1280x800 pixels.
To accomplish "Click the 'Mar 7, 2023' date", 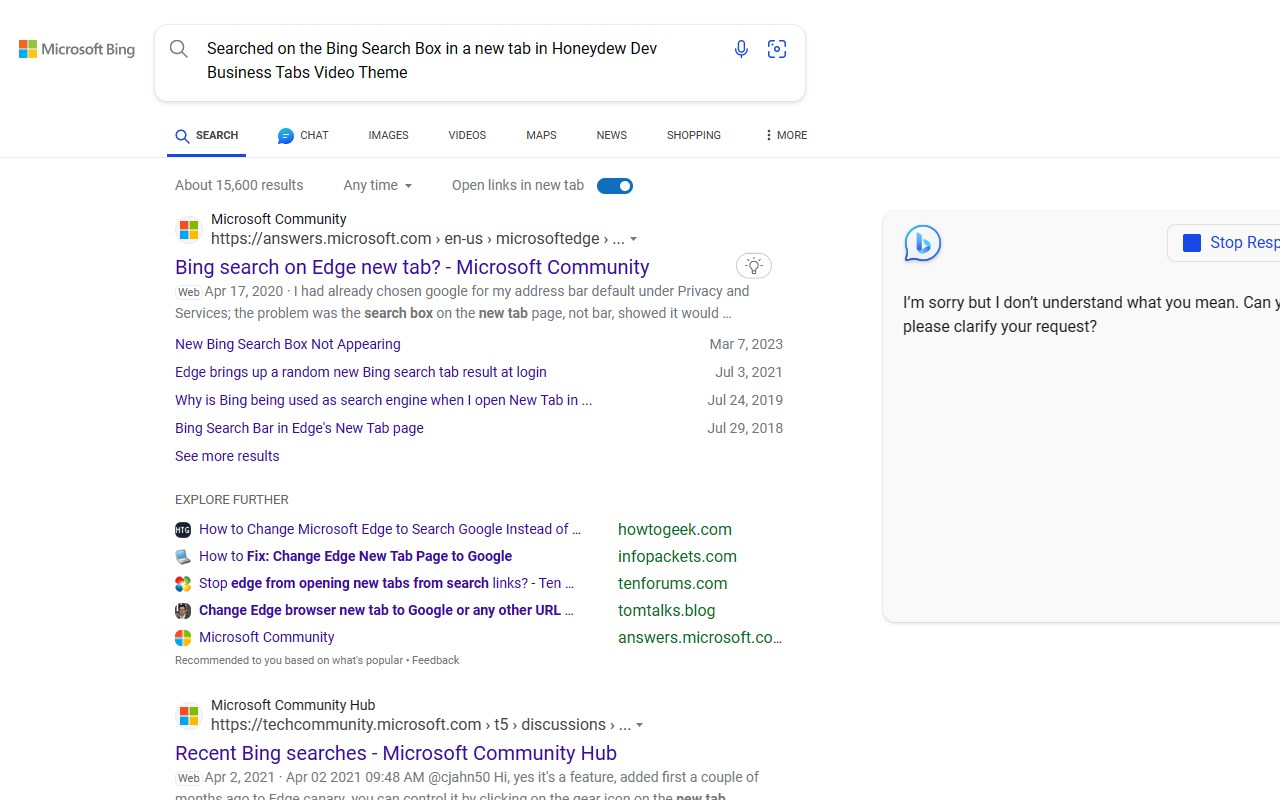I will point(746,344).
